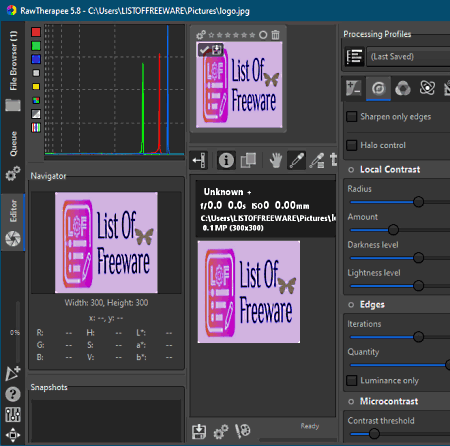Select the lockable color picker tool

(x=317, y=161)
